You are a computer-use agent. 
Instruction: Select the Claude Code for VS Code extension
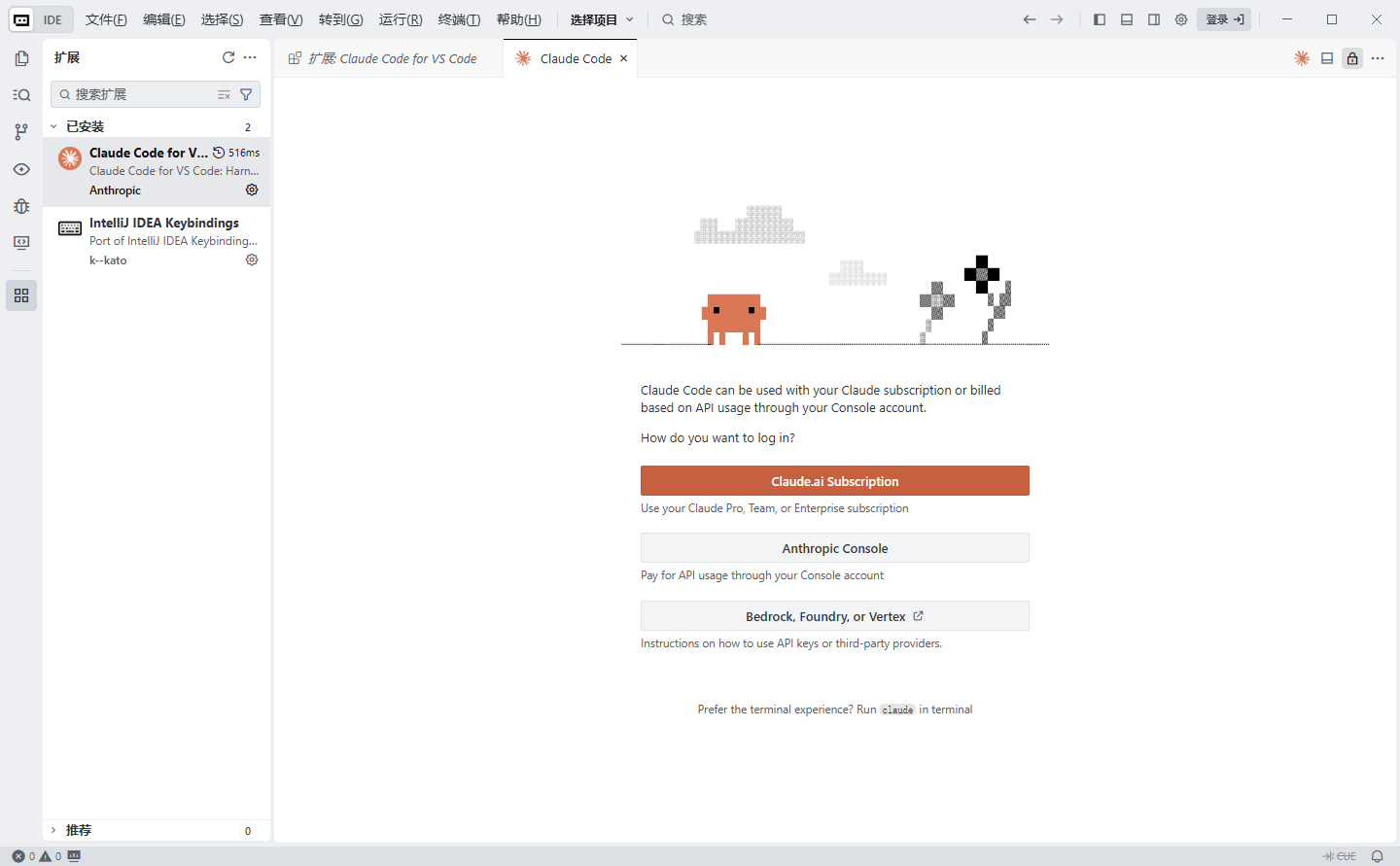click(157, 171)
